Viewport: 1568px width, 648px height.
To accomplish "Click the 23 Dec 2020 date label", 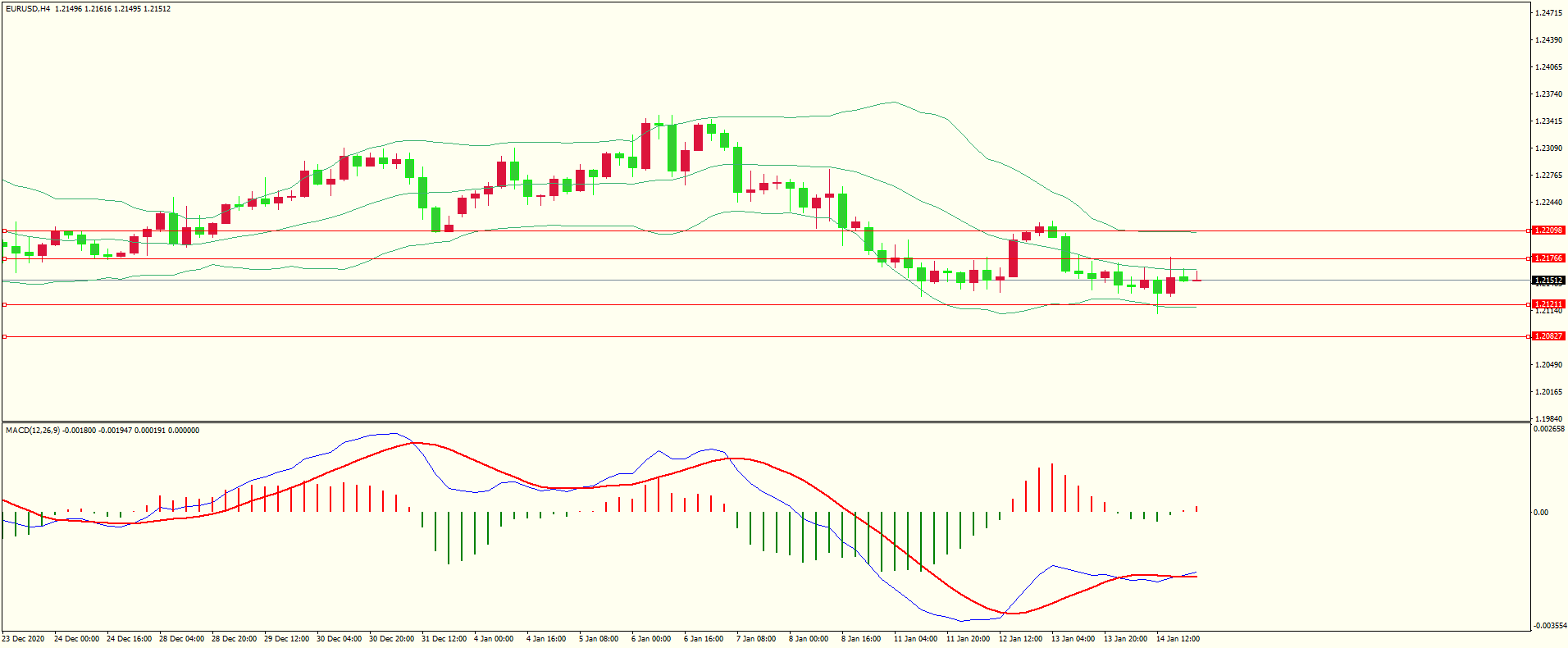I will click(x=24, y=639).
